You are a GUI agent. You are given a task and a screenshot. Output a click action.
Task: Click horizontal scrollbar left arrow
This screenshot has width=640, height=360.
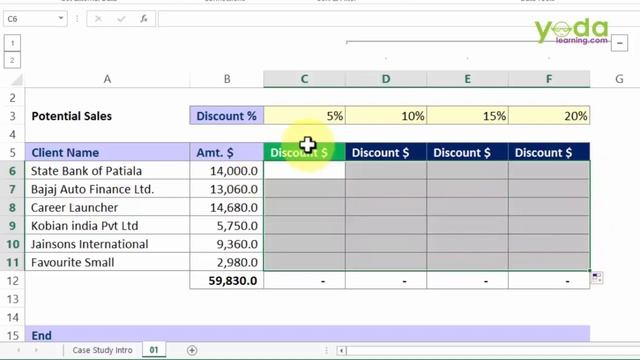[x=341, y=350]
